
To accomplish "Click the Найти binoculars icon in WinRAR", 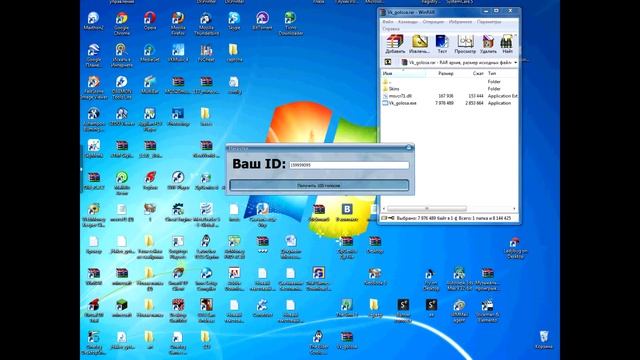I will coord(507,44).
